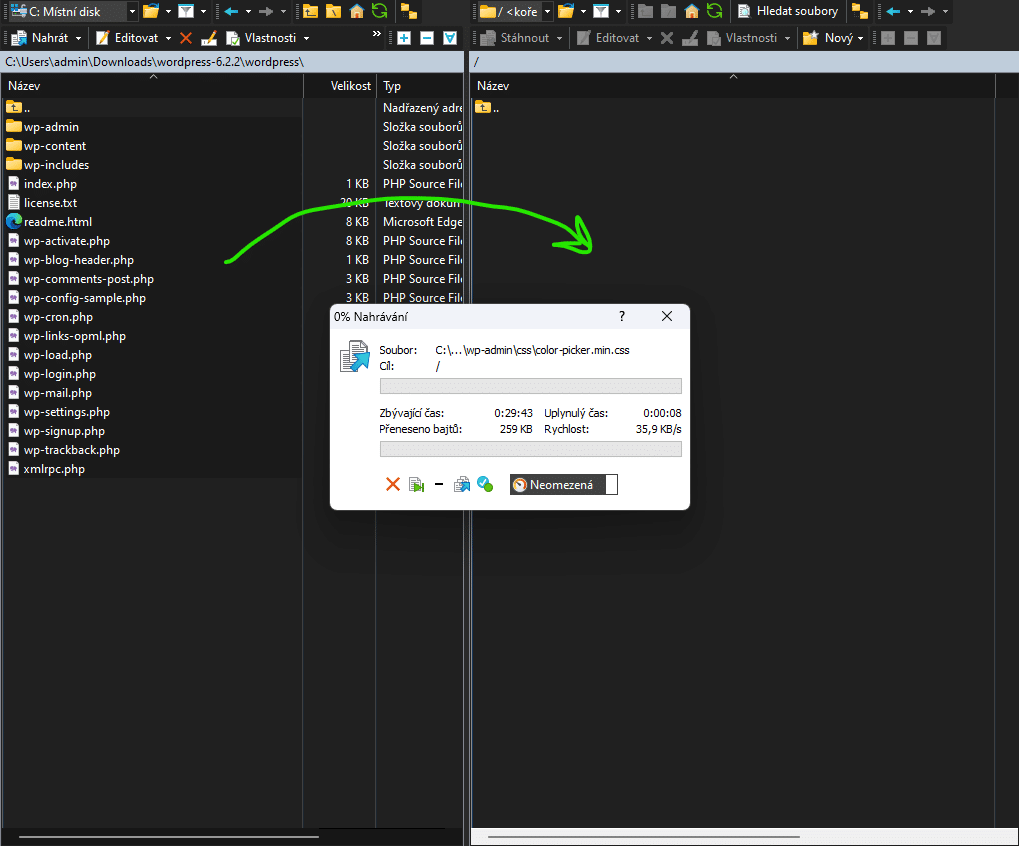Sort local files by Velikost column
1019x846 pixels.
340,86
